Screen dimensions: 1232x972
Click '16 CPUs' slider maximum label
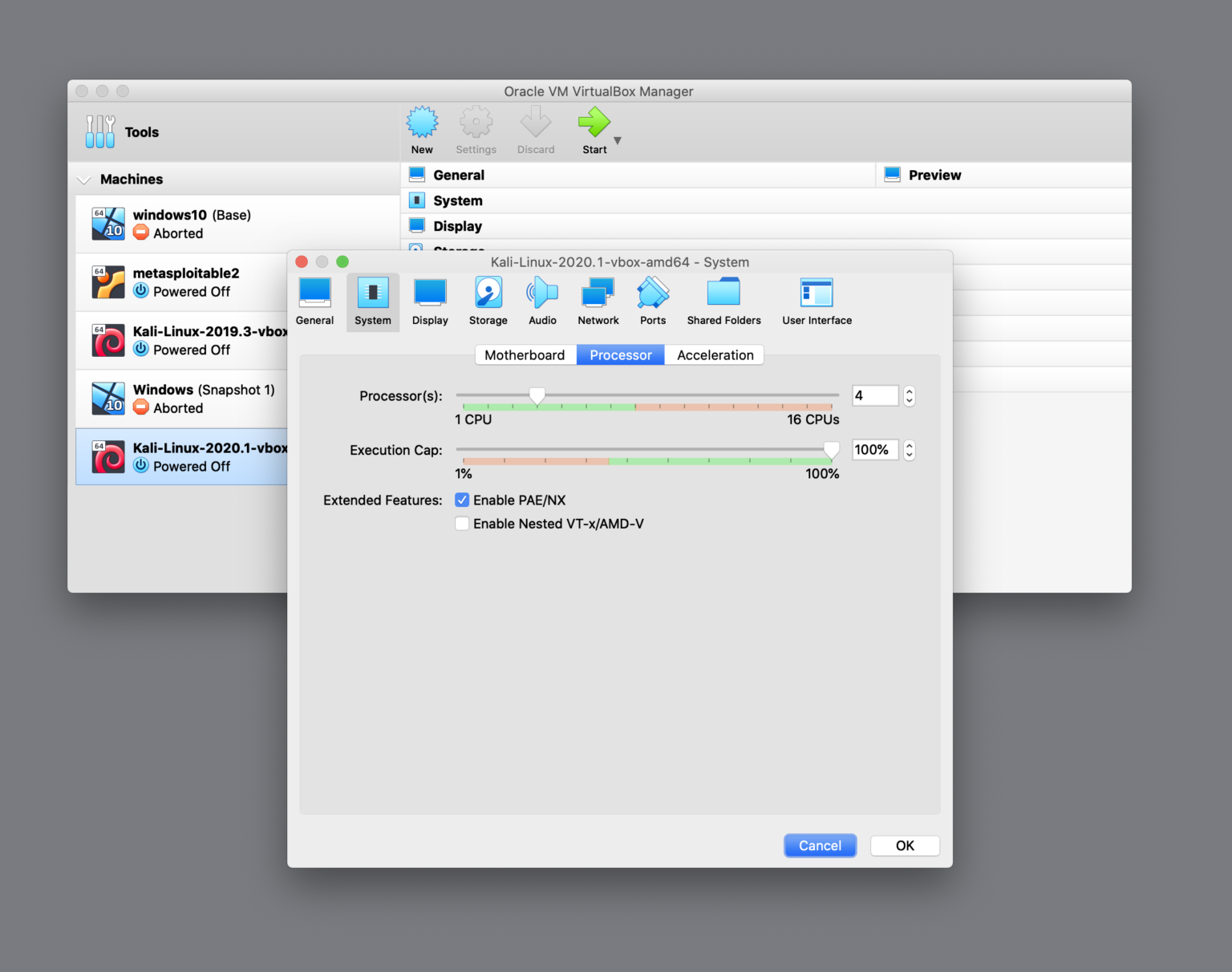(813, 419)
